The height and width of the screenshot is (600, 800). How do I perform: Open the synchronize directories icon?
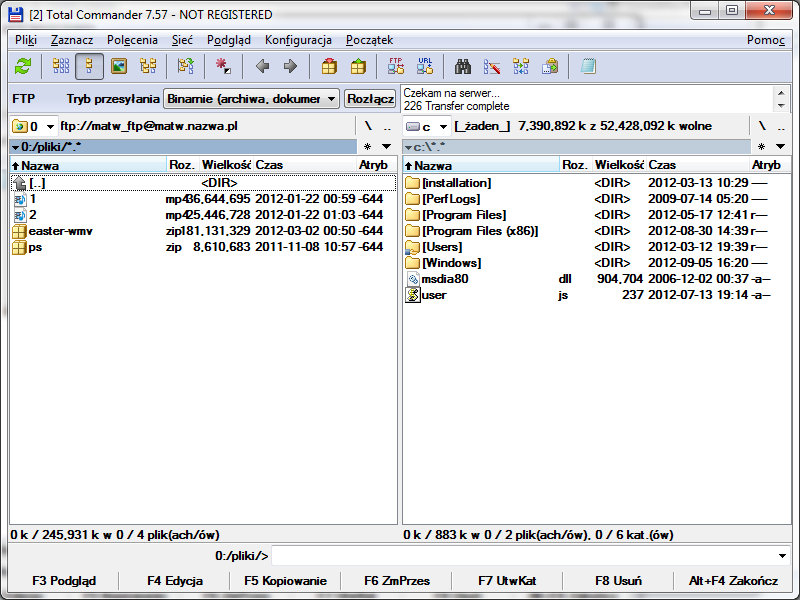tap(521, 66)
